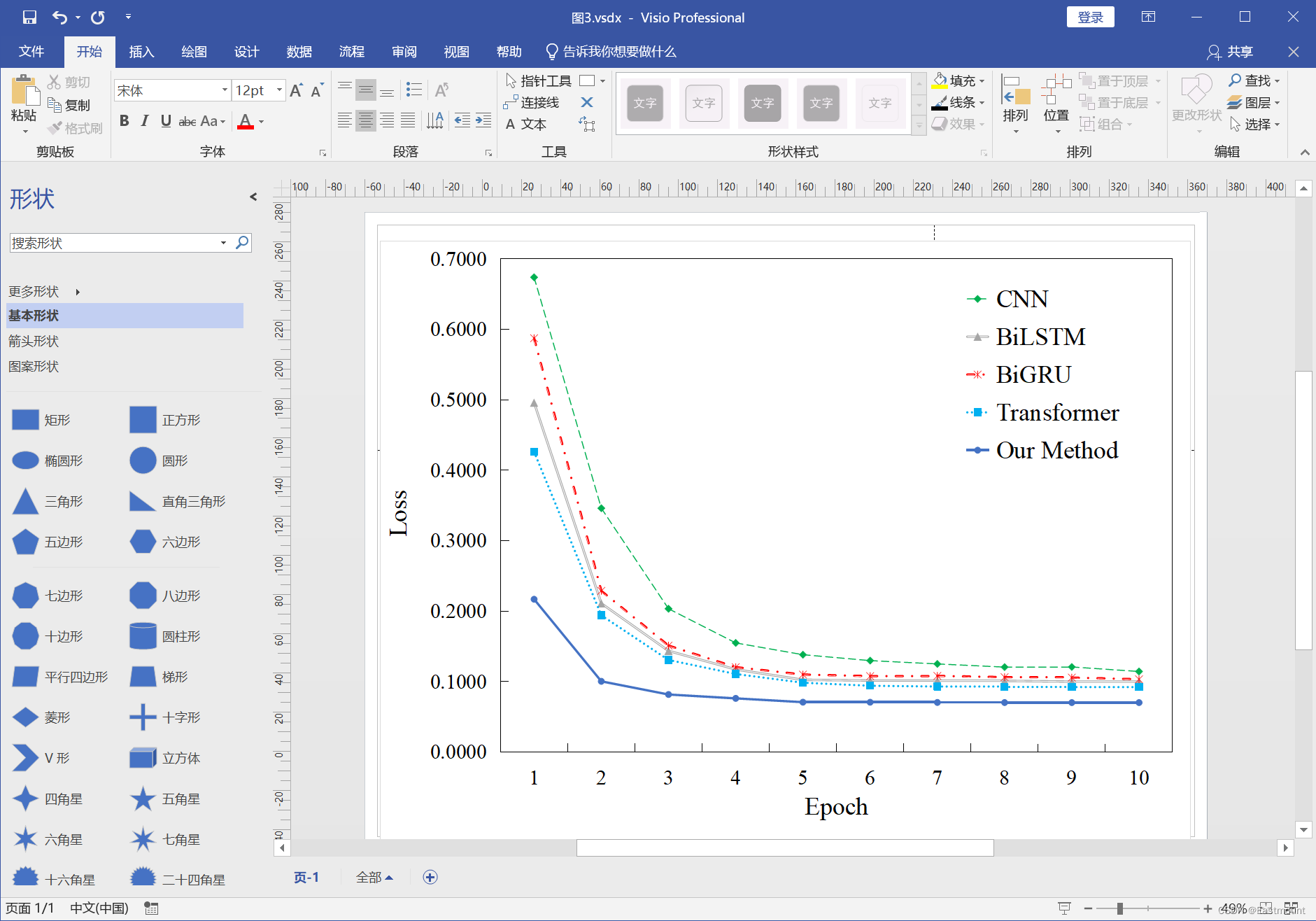Expand More Shapes (更多形状) arrow
1316x921 pixels.
(78, 292)
